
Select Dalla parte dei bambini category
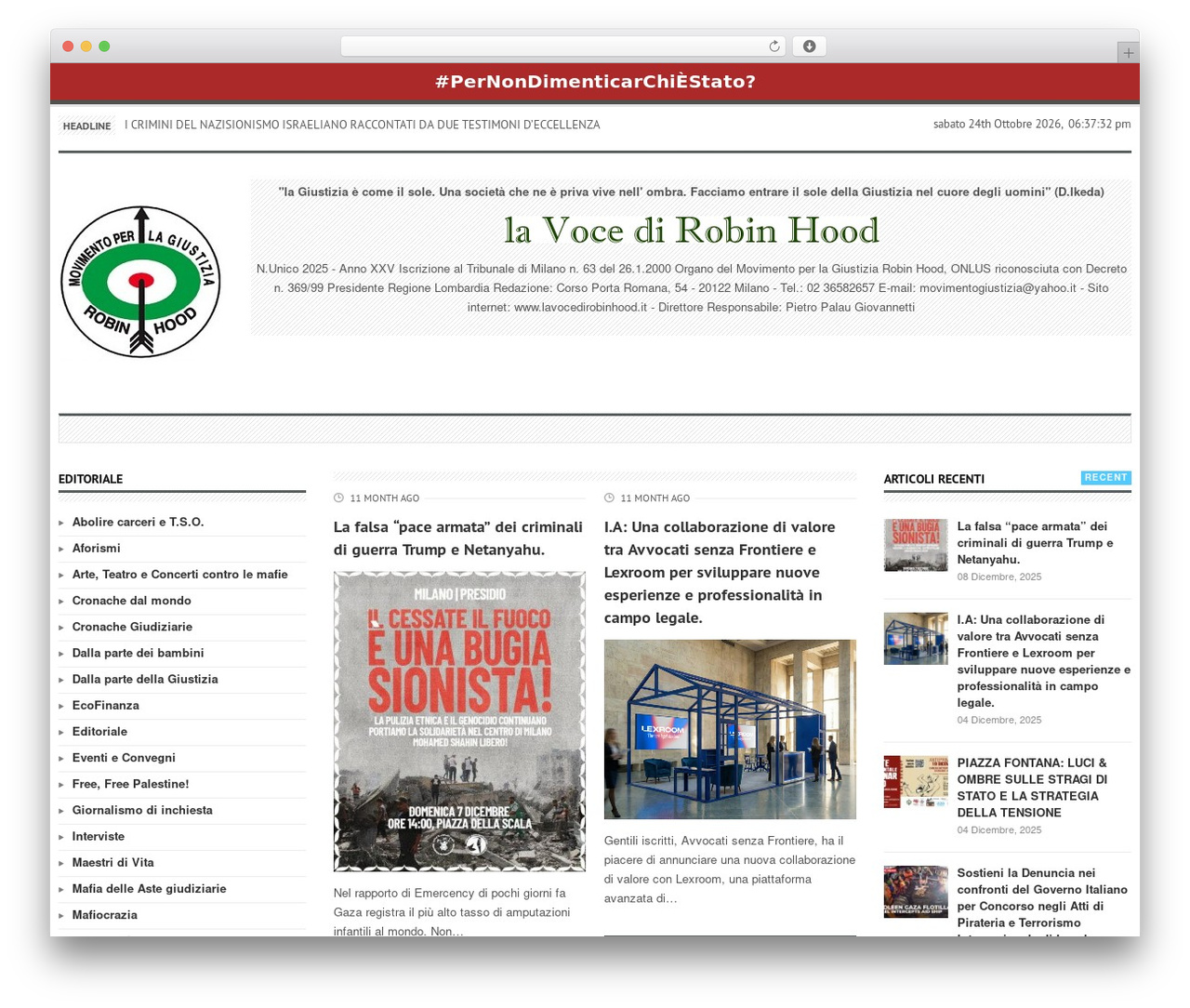[139, 653]
